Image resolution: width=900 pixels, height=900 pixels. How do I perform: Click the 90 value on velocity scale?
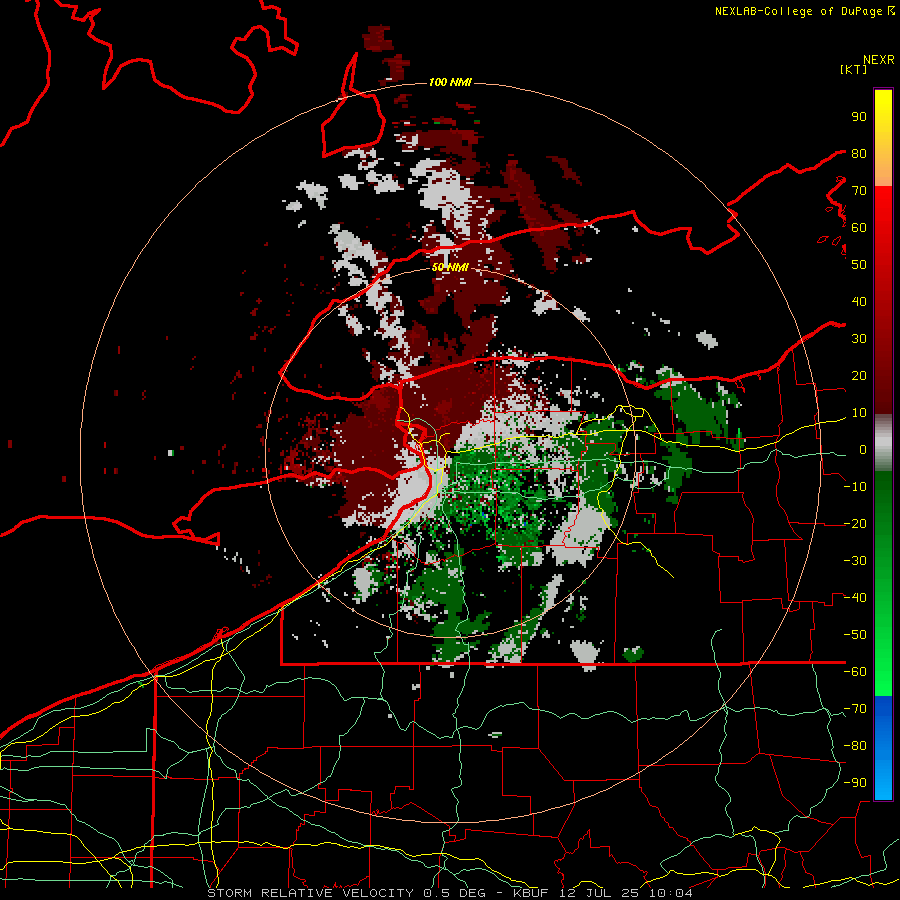pos(859,117)
